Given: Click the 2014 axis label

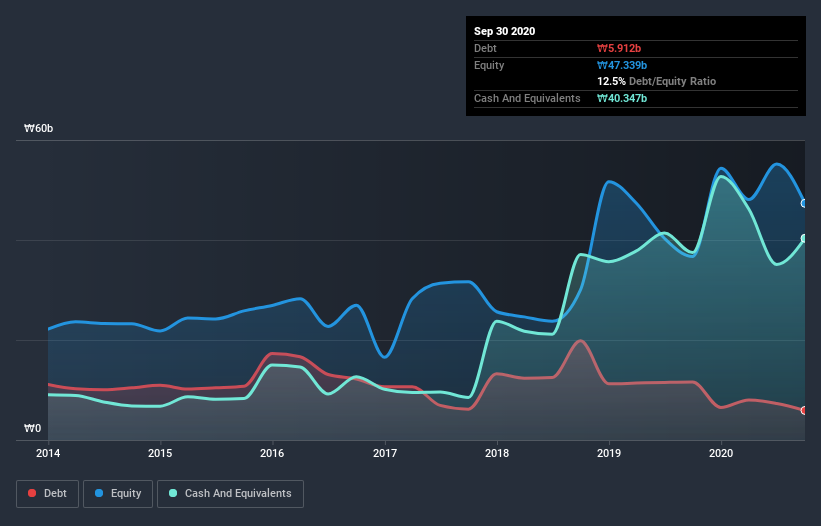Looking at the screenshot, I should point(48,453).
